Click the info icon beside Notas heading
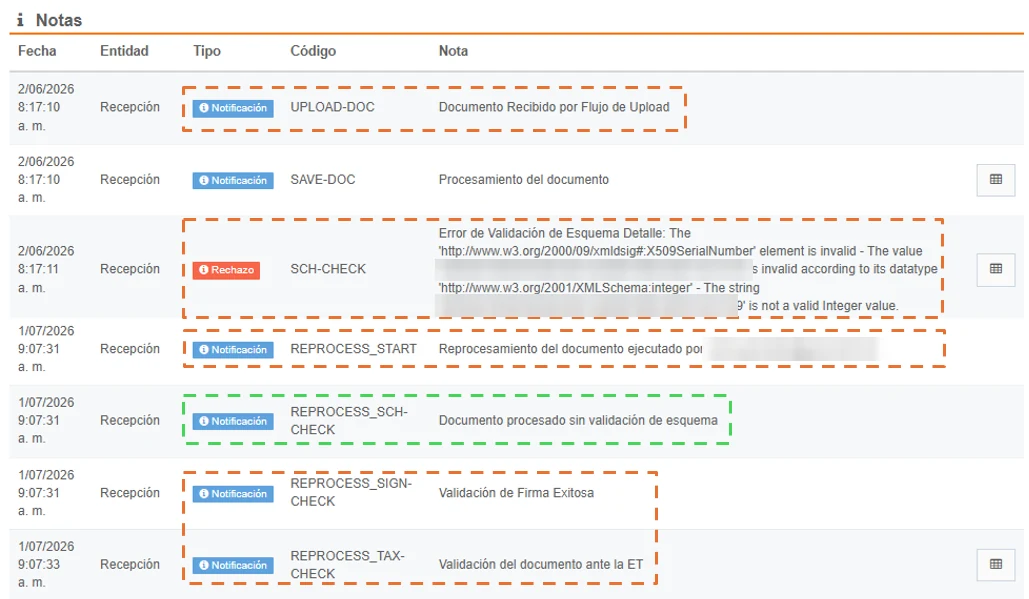Viewport: 1029px width, 599px height. pyautogui.click(x=20, y=20)
